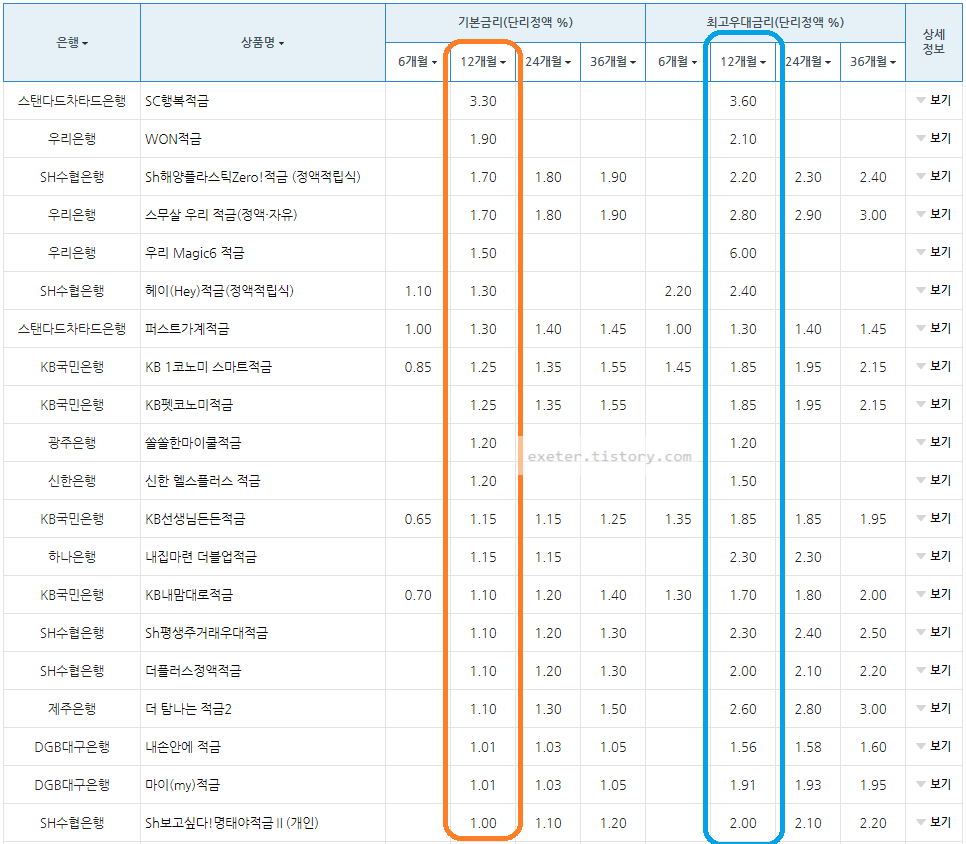Viewport: 966px width, 844px height.
Task: Select product name 더 탐나는 적금2
Action: 189,709
